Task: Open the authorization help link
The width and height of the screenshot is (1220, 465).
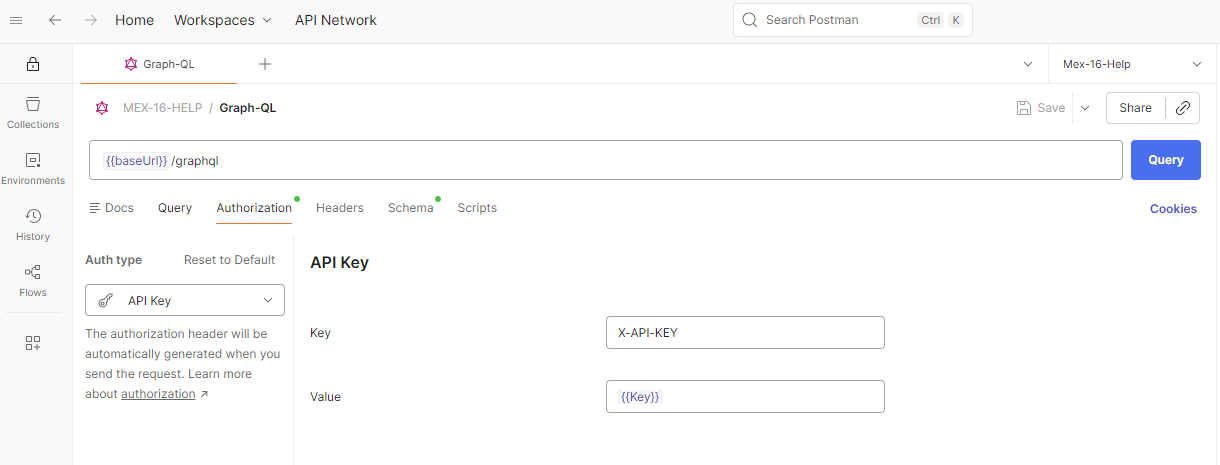Action: [x=158, y=394]
